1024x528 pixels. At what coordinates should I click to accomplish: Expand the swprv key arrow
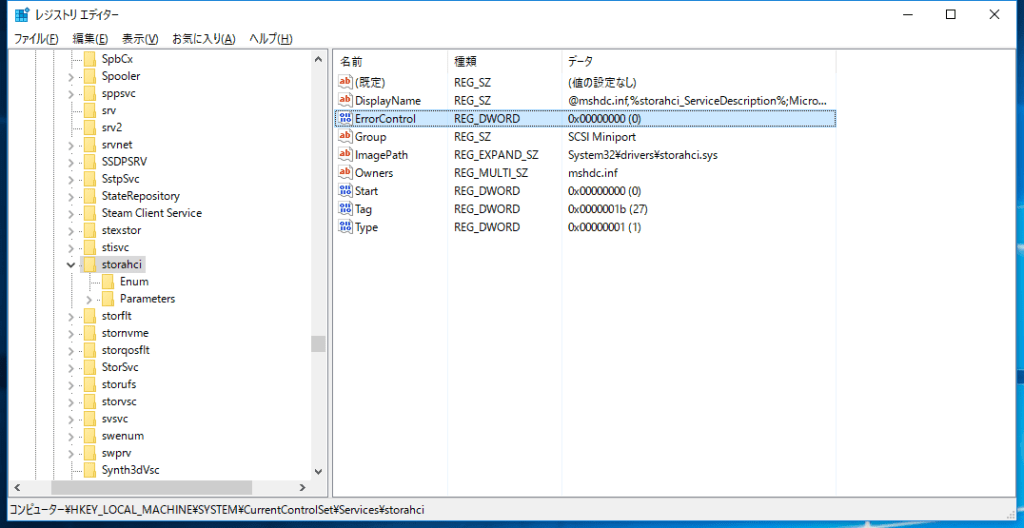[71, 453]
